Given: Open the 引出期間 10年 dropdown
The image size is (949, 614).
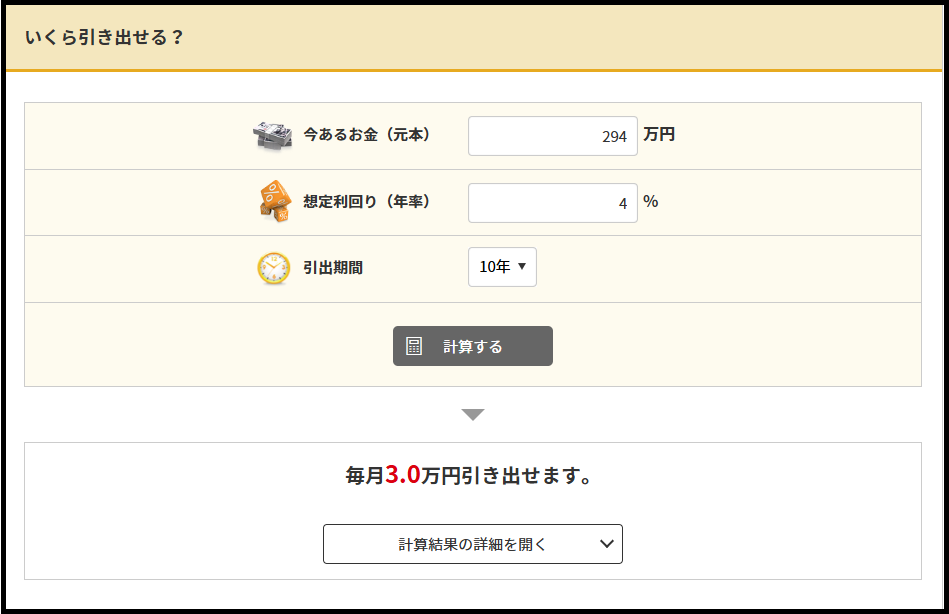Looking at the screenshot, I should pos(502,267).
